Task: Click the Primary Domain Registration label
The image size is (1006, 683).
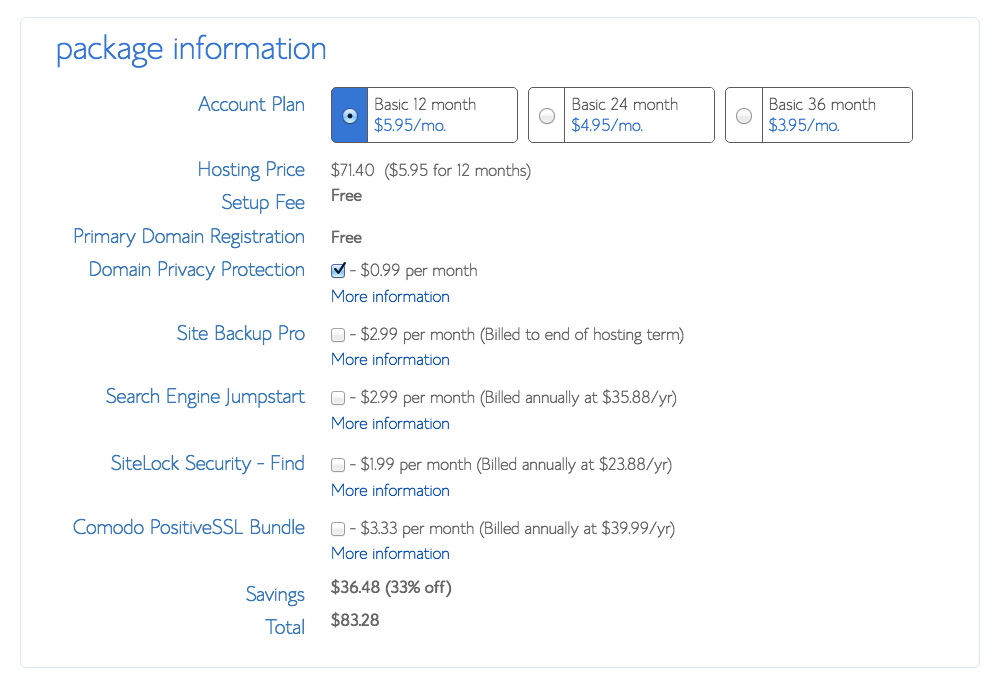Action: point(188,236)
